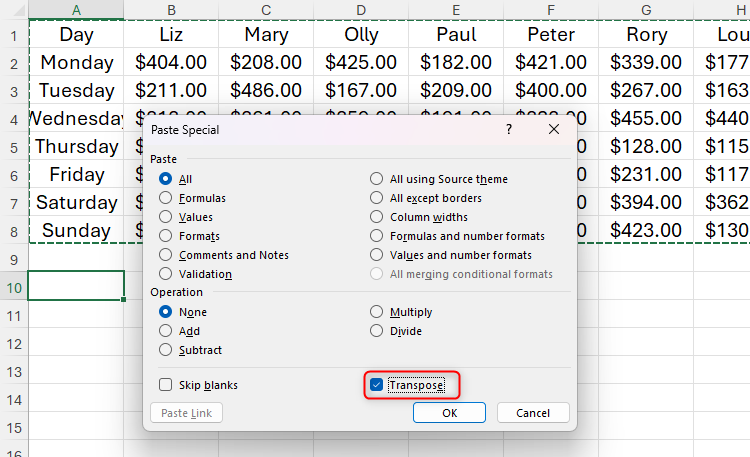This screenshot has width=750, height=457.
Task: Select Comments and Notes option
Action: (165, 255)
